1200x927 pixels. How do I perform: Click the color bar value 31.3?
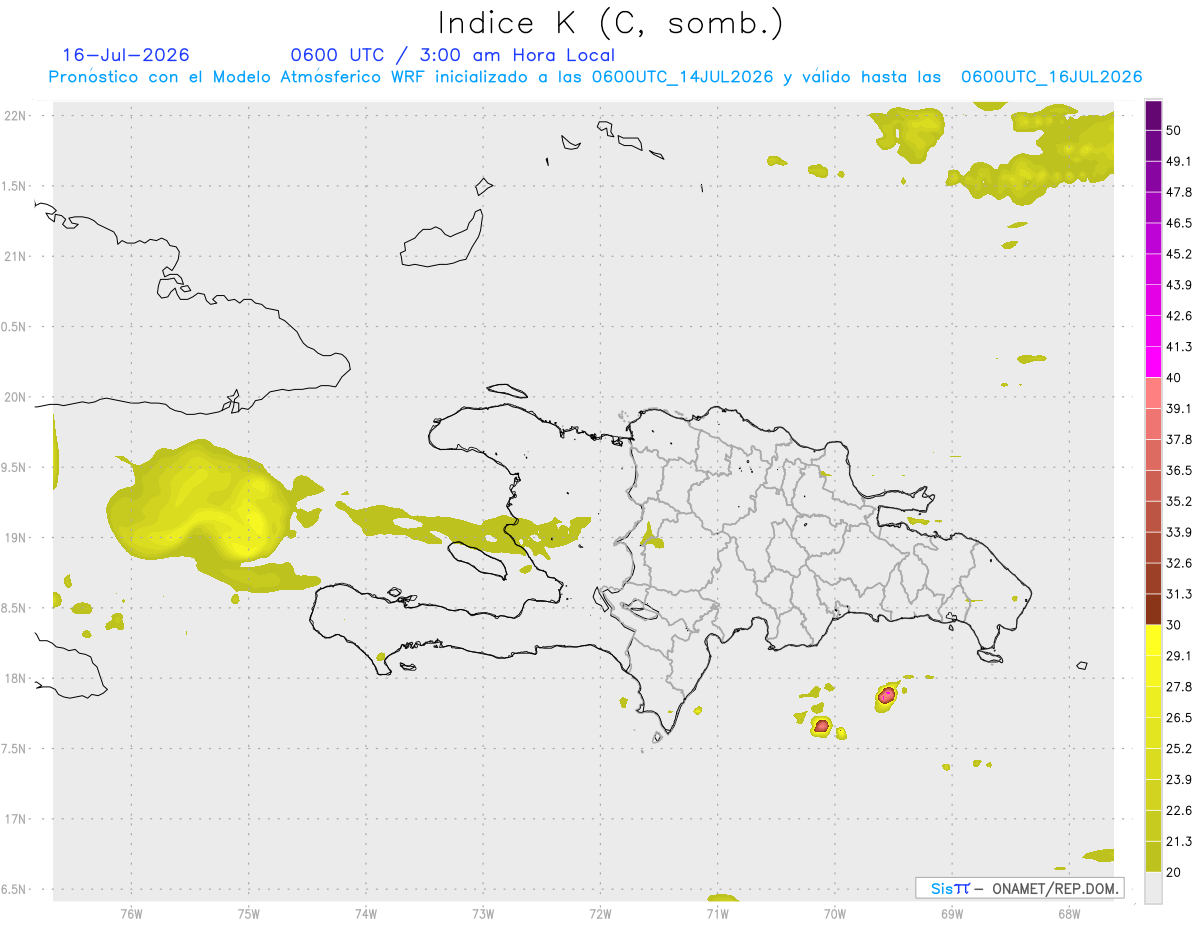[x=1179, y=594]
